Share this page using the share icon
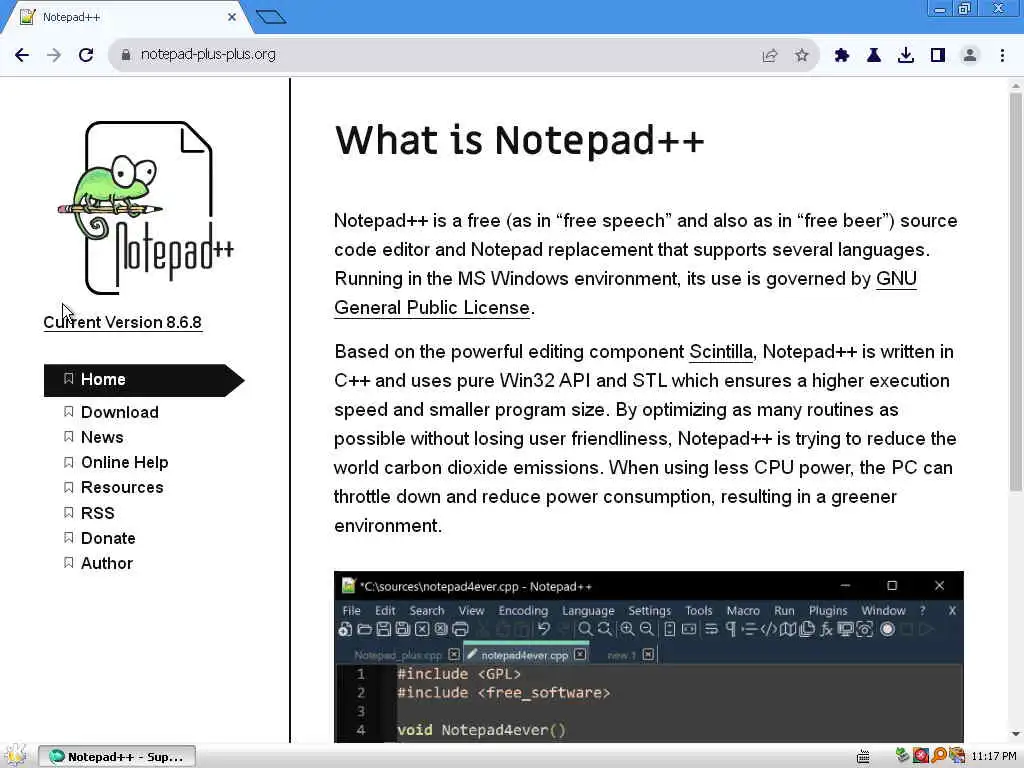The image size is (1024, 768). tap(770, 55)
